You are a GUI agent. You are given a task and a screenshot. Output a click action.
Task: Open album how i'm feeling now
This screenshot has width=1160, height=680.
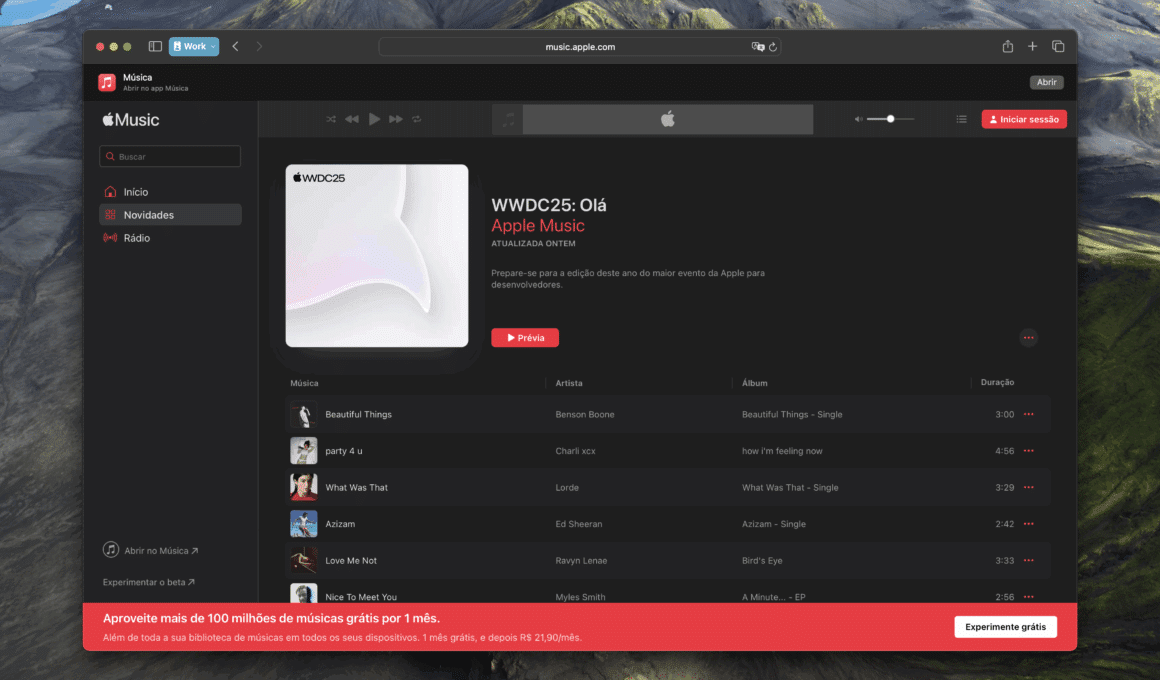tap(782, 451)
